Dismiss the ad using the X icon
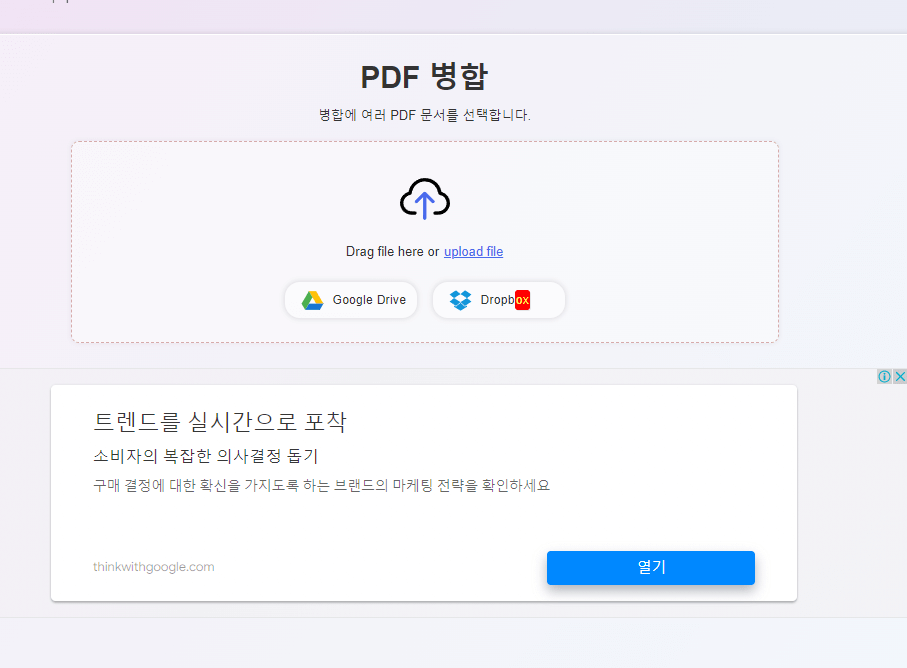The image size is (907, 668). coord(900,376)
